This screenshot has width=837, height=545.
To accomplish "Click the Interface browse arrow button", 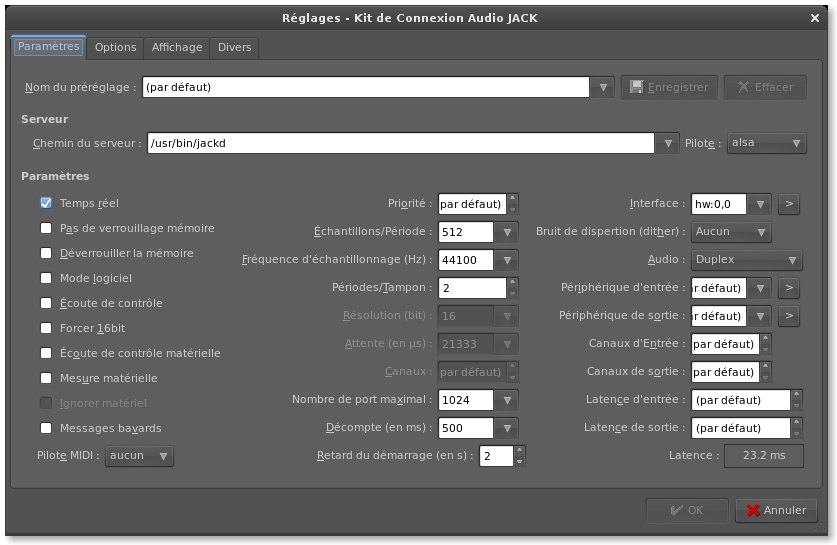I will (x=788, y=204).
